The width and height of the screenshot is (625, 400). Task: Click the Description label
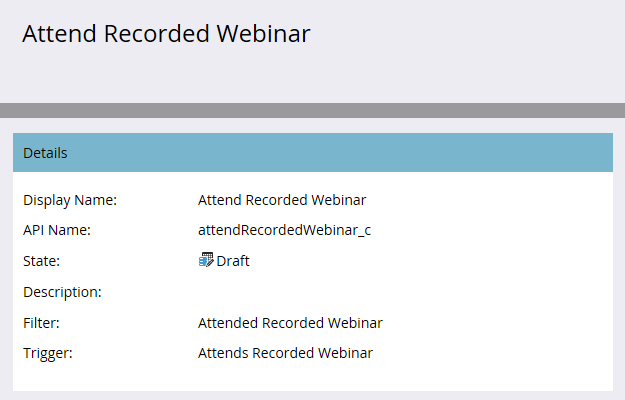pos(62,292)
